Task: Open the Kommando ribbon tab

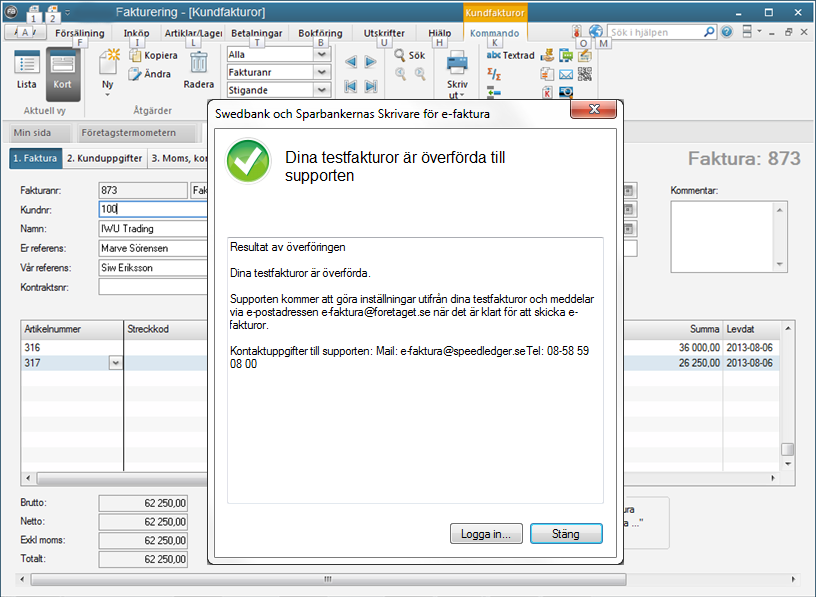Action: [494, 33]
